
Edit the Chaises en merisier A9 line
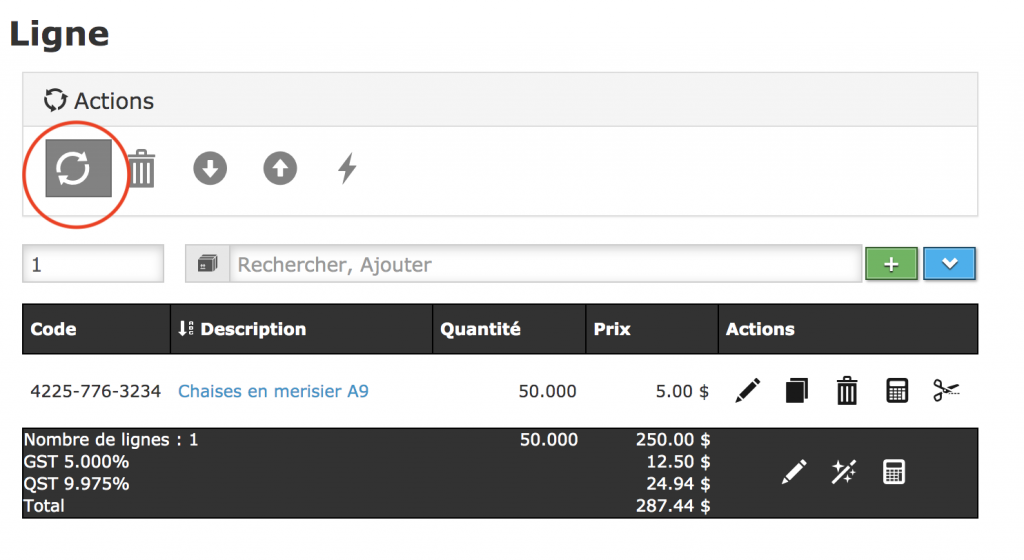click(747, 391)
